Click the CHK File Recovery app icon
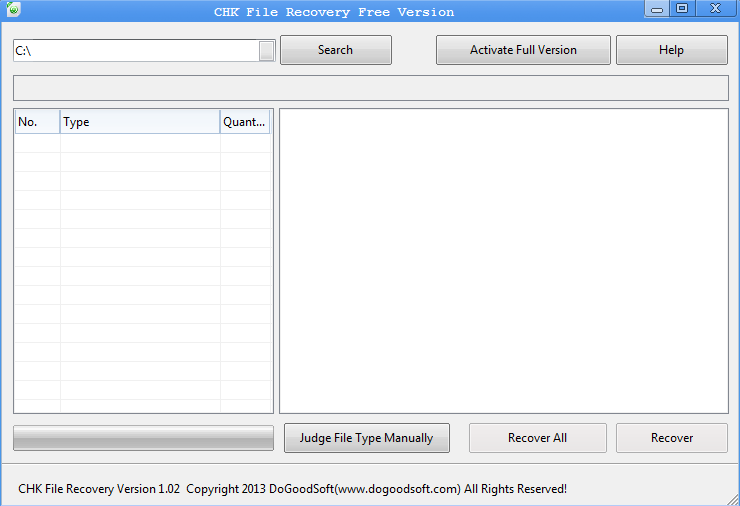The width and height of the screenshot is (740, 506). [10, 11]
